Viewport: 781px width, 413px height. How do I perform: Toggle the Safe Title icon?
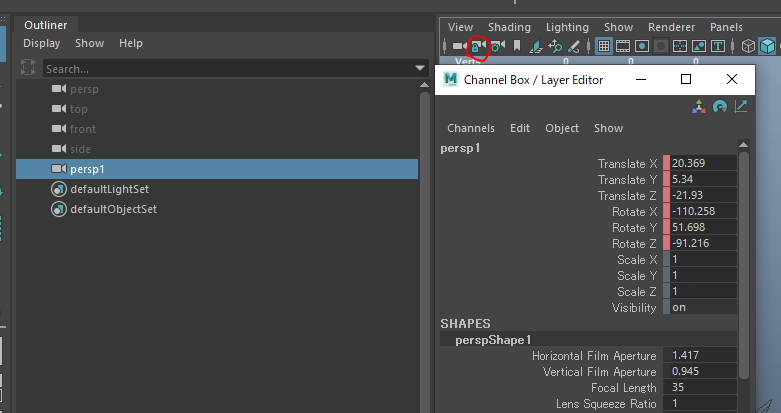(x=718, y=46)
